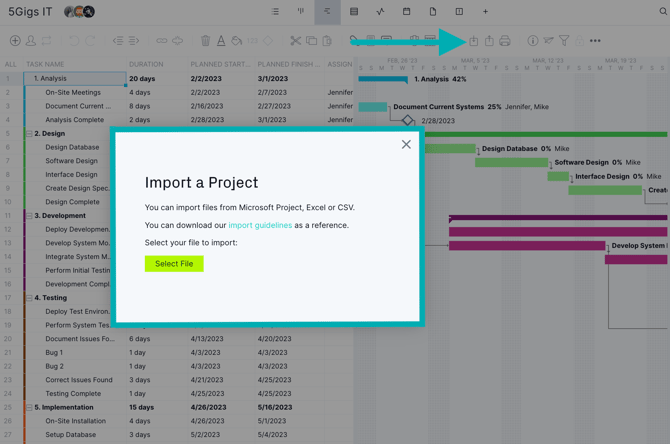Image resolution: width=670 pixels, height=444 pixels.
Task: Open the filter funnel
Action: click(564, 41)
